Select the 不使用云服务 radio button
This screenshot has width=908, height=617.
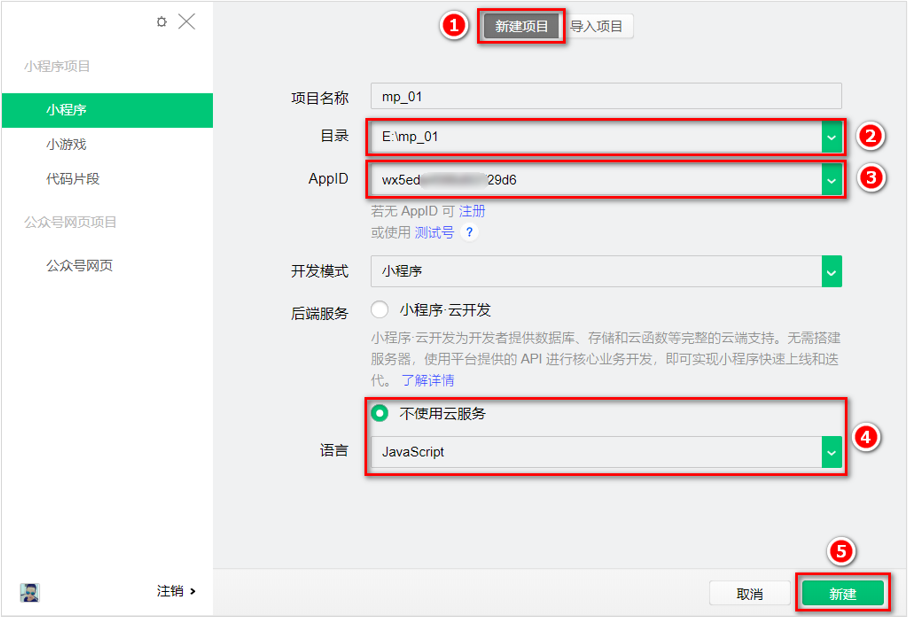379,413
